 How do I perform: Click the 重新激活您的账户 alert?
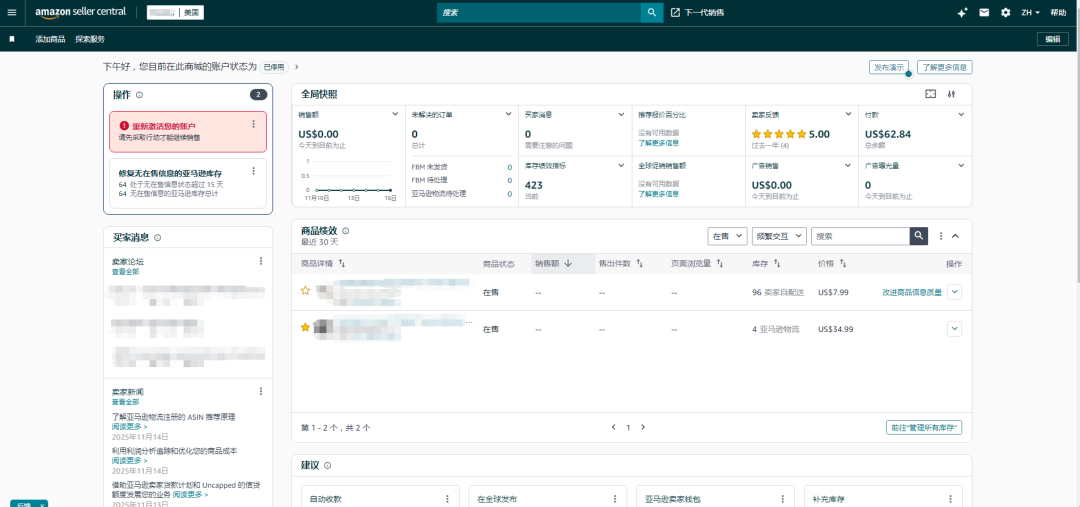(x=188, y=132)
